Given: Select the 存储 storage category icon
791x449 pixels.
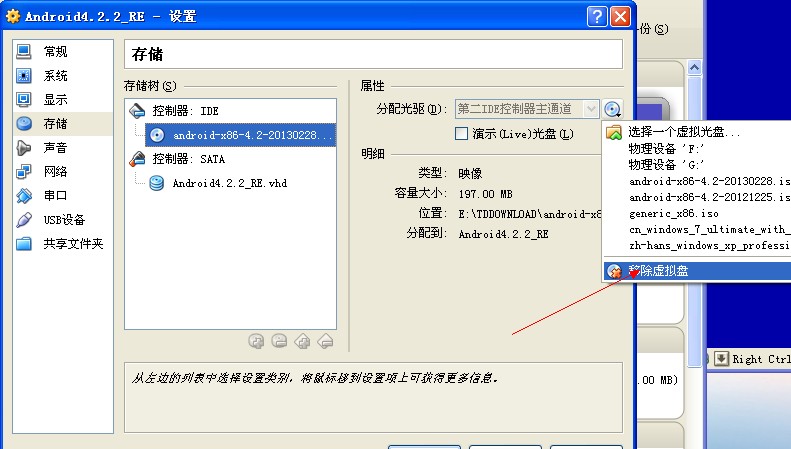Looking at the screenshot, I should pos(24,124).
